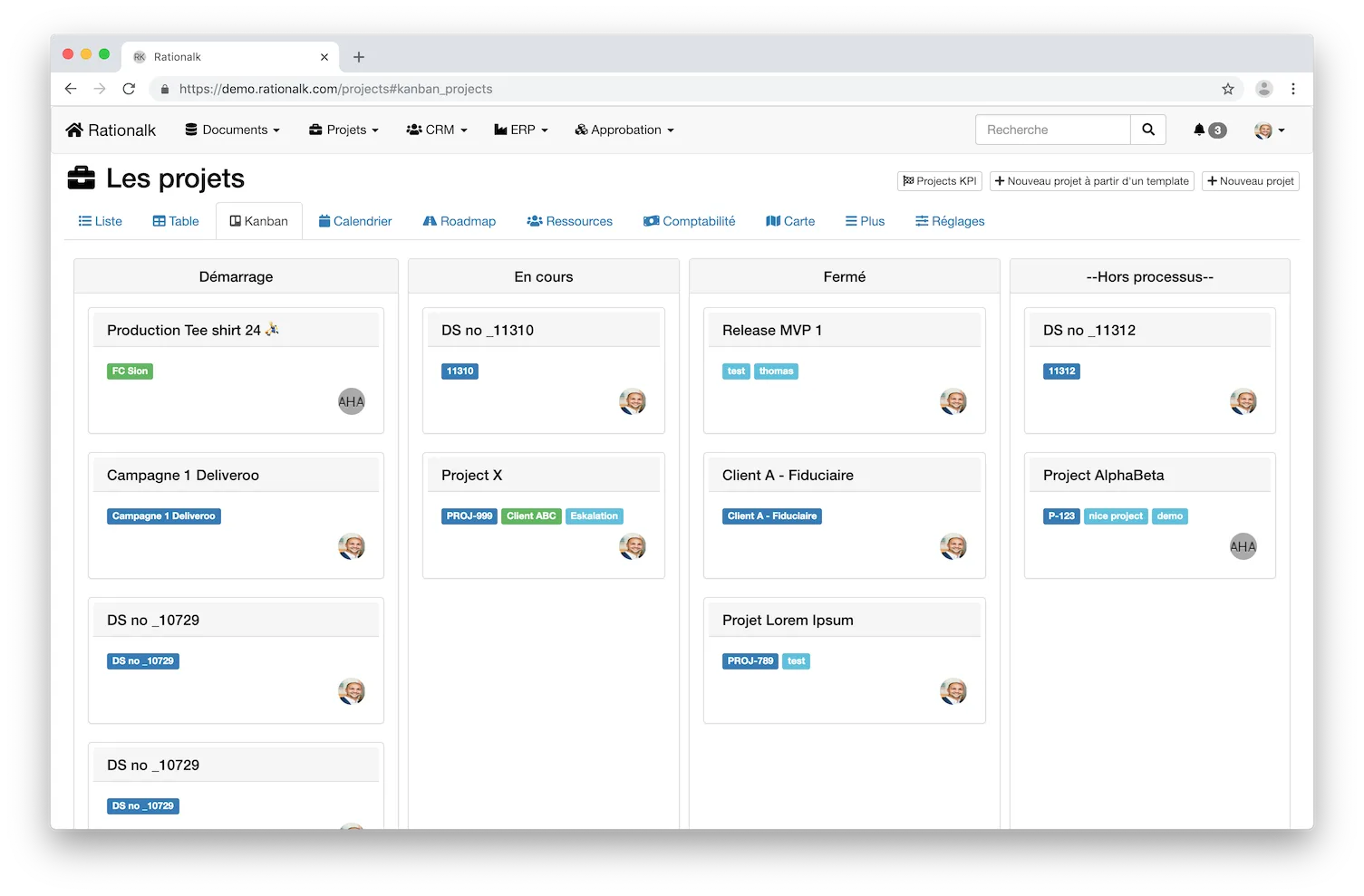Click user avatar on Project X card

633,546
